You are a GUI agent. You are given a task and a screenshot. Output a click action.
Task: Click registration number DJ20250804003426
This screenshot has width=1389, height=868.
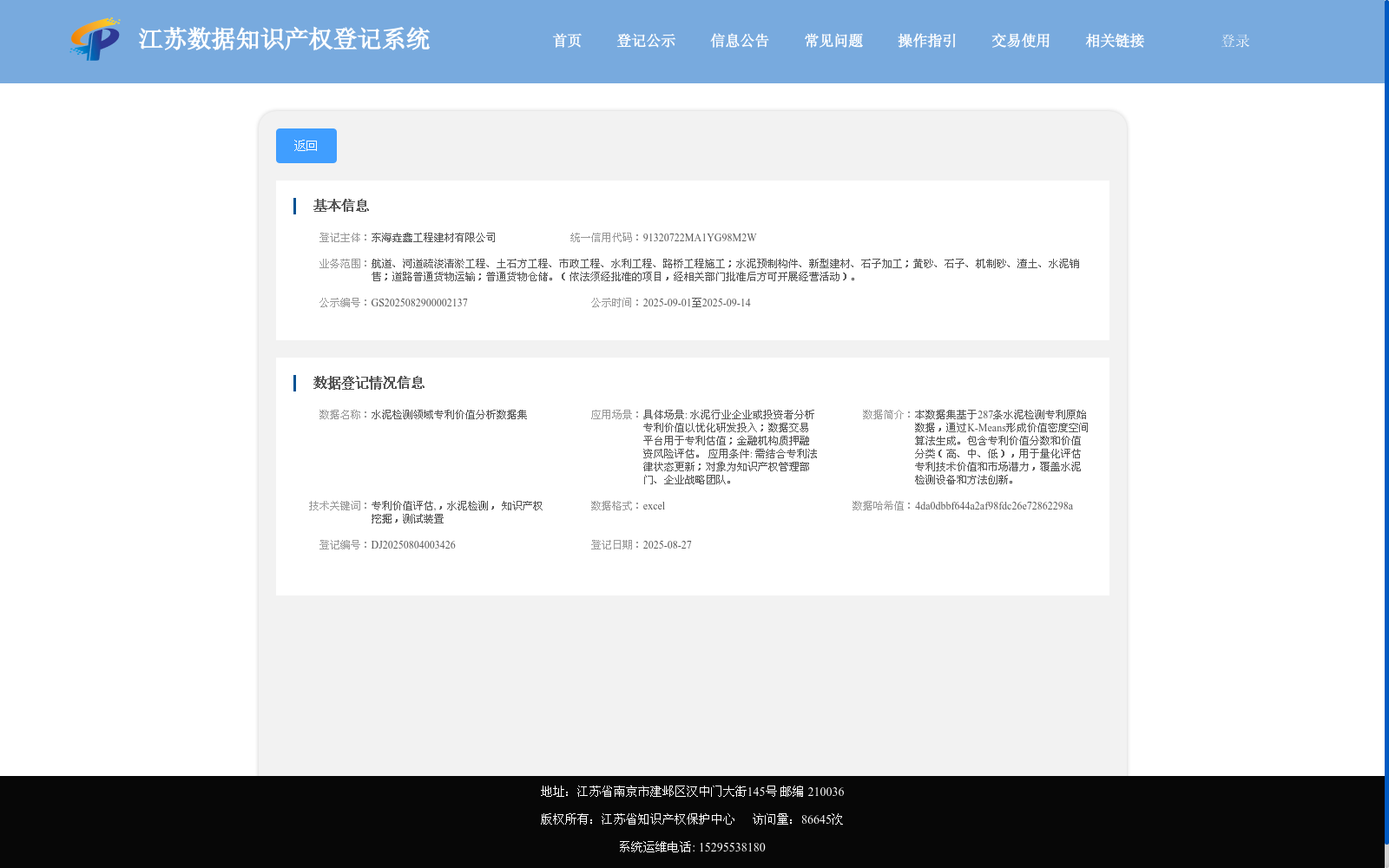(413, 545)
